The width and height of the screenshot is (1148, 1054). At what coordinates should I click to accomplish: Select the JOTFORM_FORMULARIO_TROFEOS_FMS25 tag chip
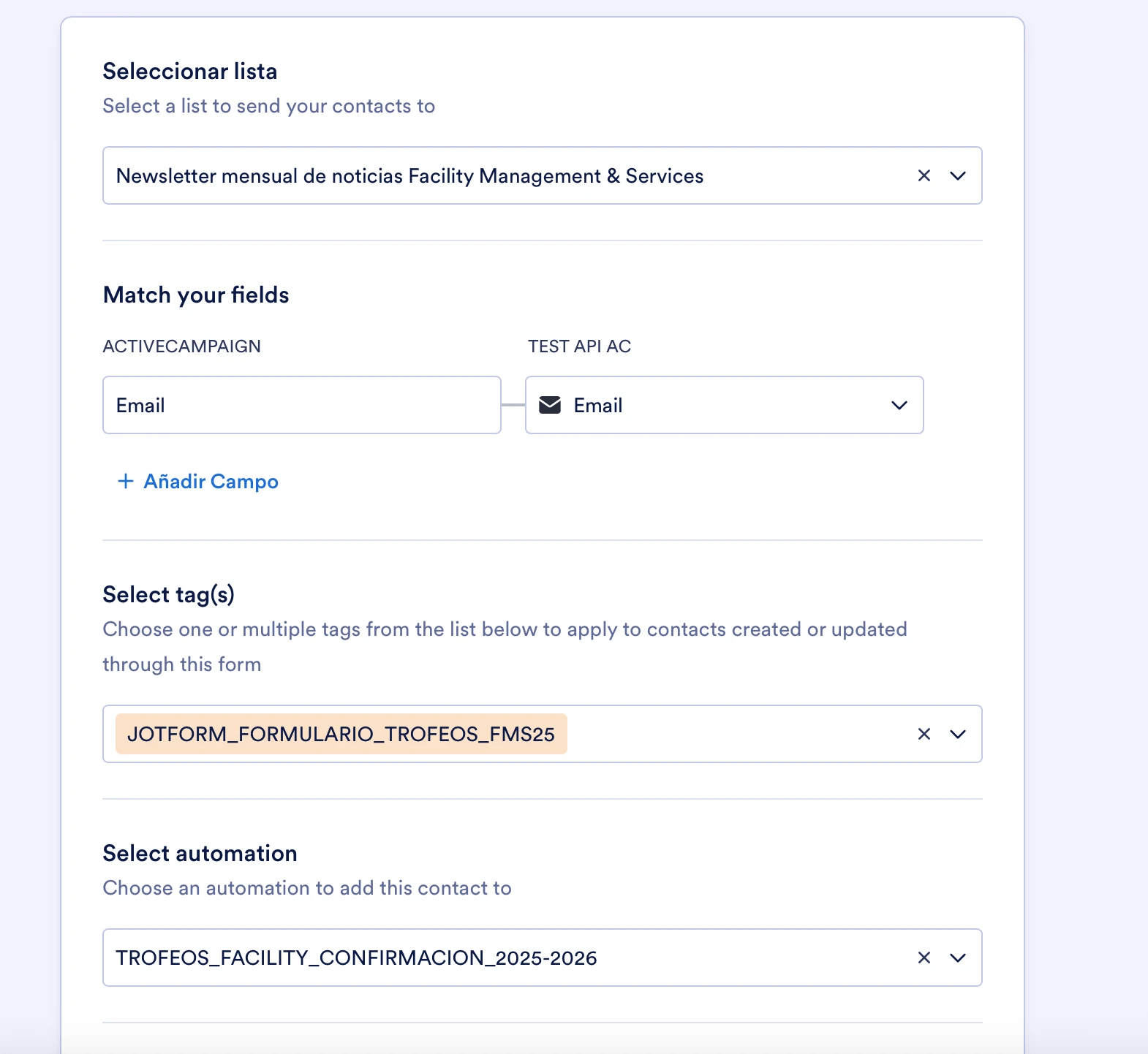pos(341,734)
